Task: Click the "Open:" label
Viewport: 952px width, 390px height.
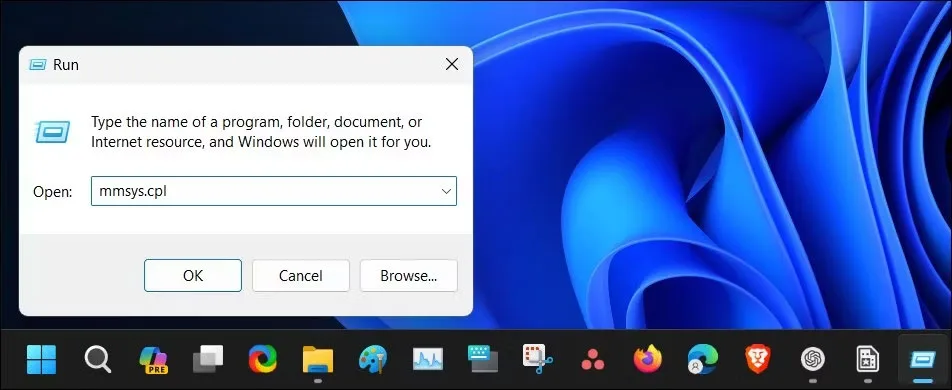Action: pyautogui.click(x=53, y=192)
